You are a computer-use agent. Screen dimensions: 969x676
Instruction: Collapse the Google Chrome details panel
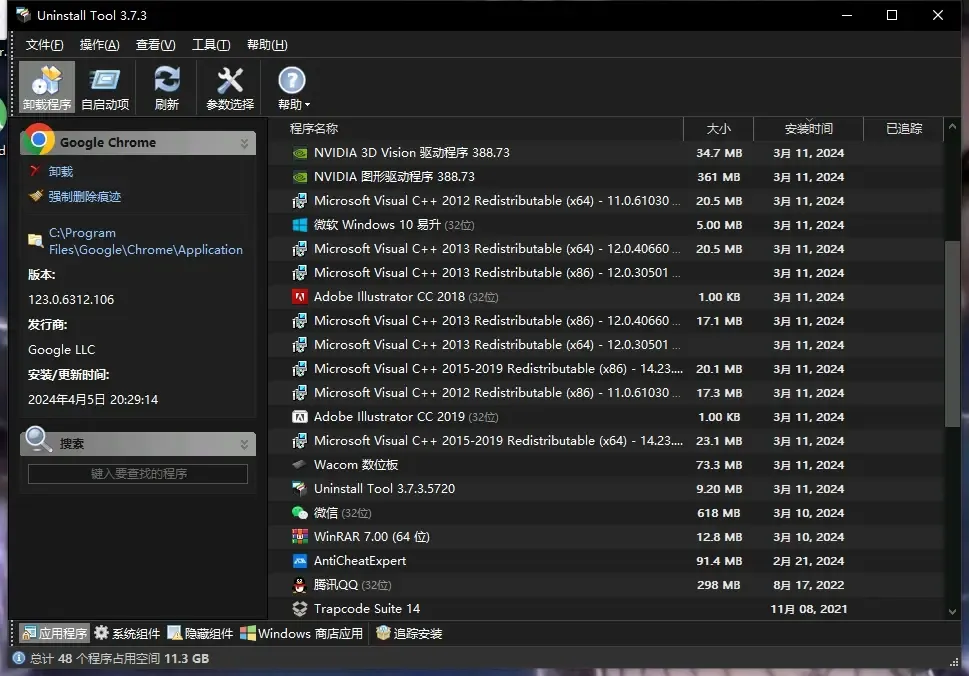tap(244, 144)
